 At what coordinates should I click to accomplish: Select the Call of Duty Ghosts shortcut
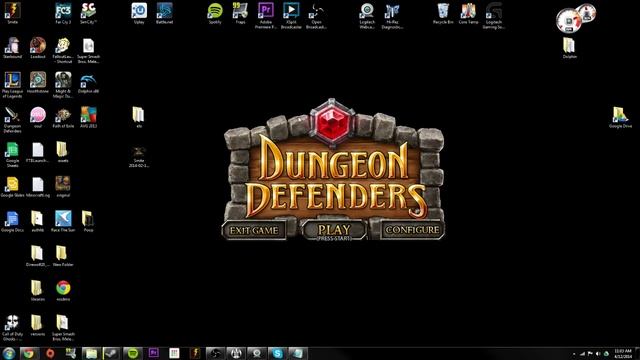(x=13, y=327)
